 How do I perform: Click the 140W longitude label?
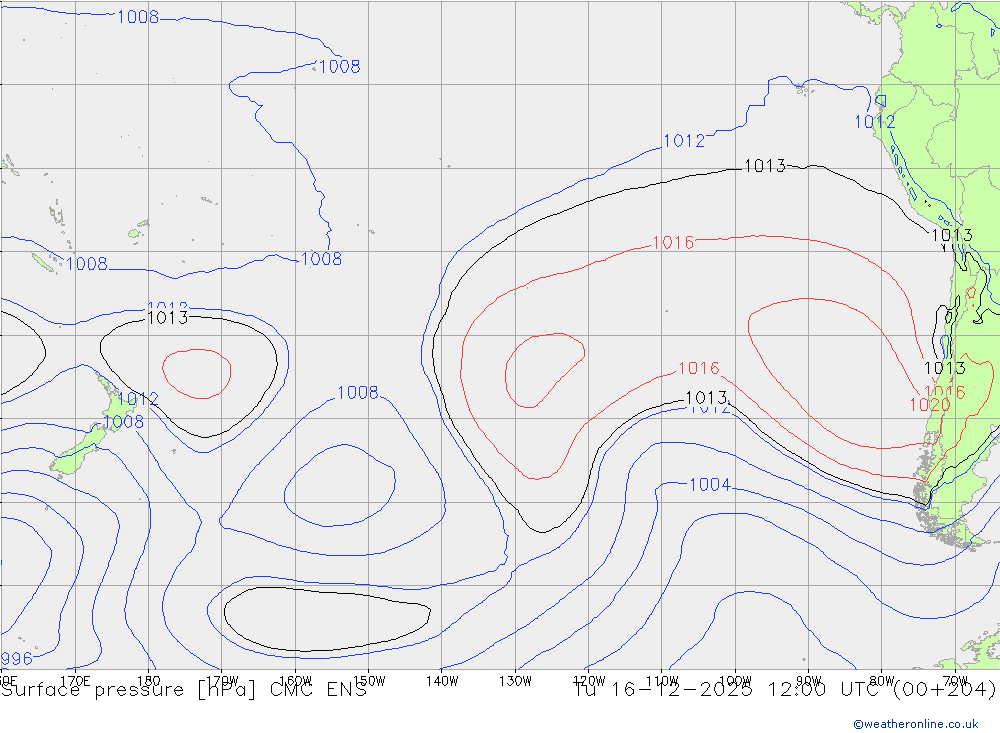pyautogui.click(x=442, y=681)
